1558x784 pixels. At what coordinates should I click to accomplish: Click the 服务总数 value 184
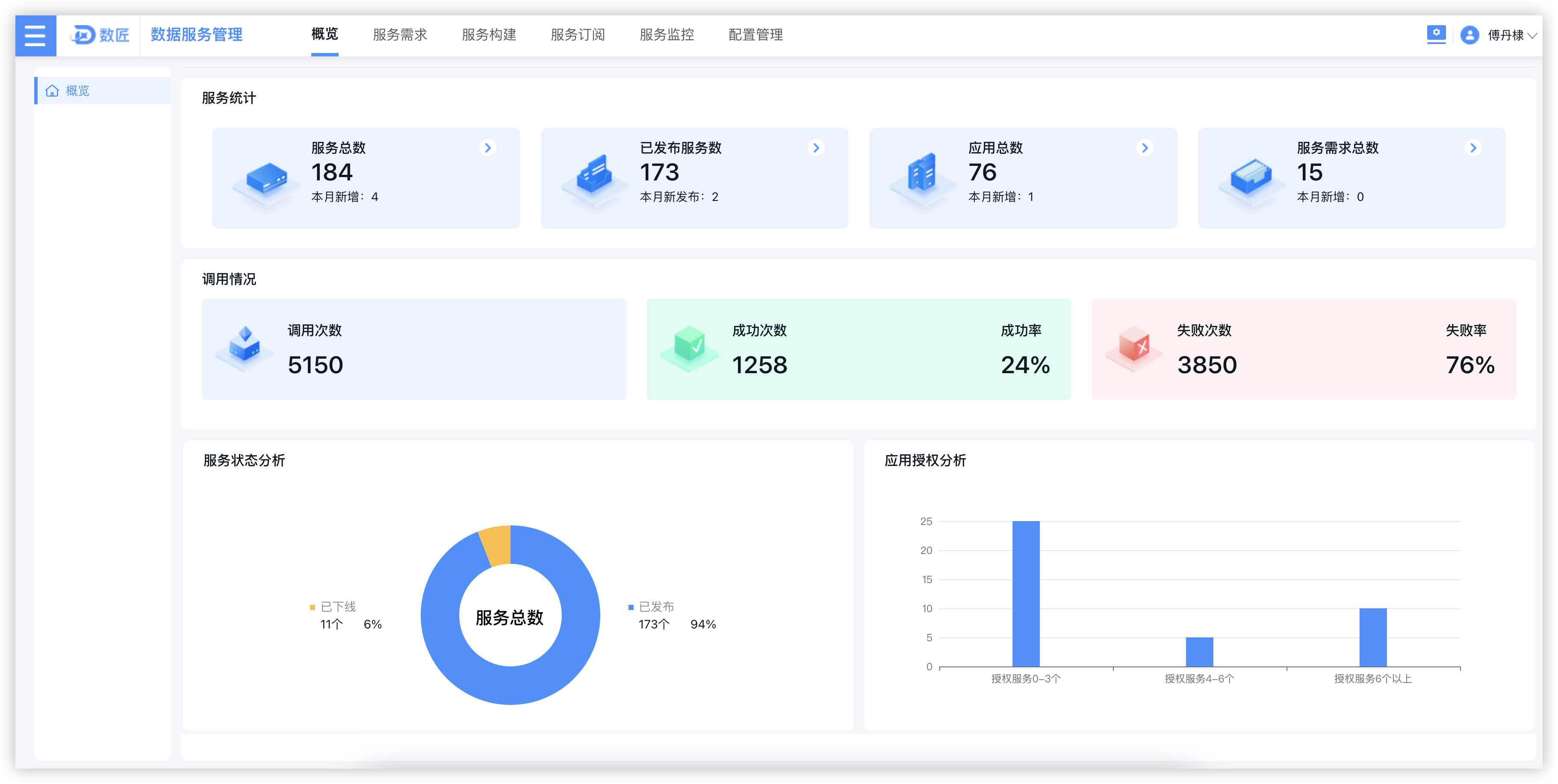(x=331, y=172)
